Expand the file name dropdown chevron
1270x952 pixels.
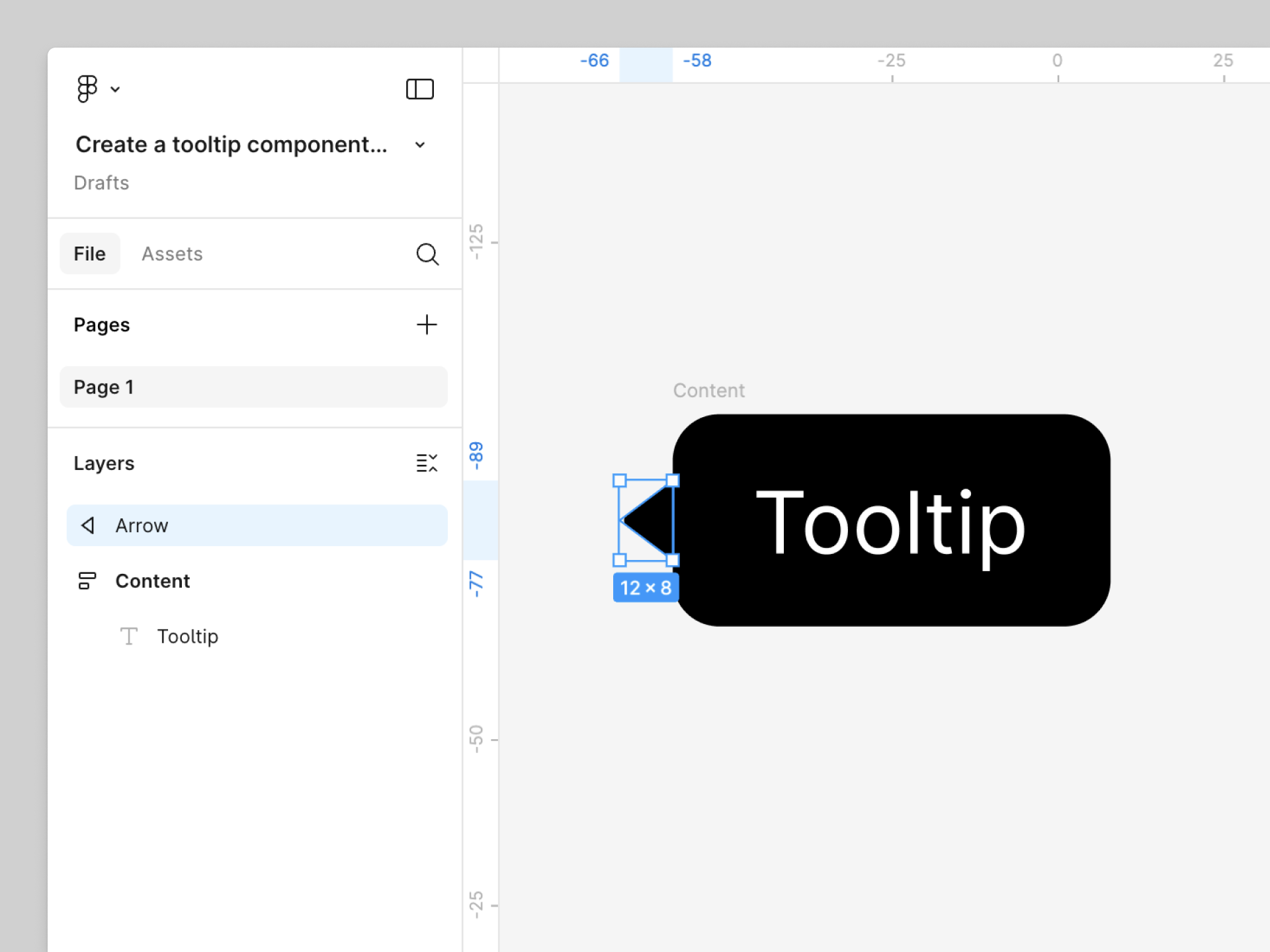420,145
